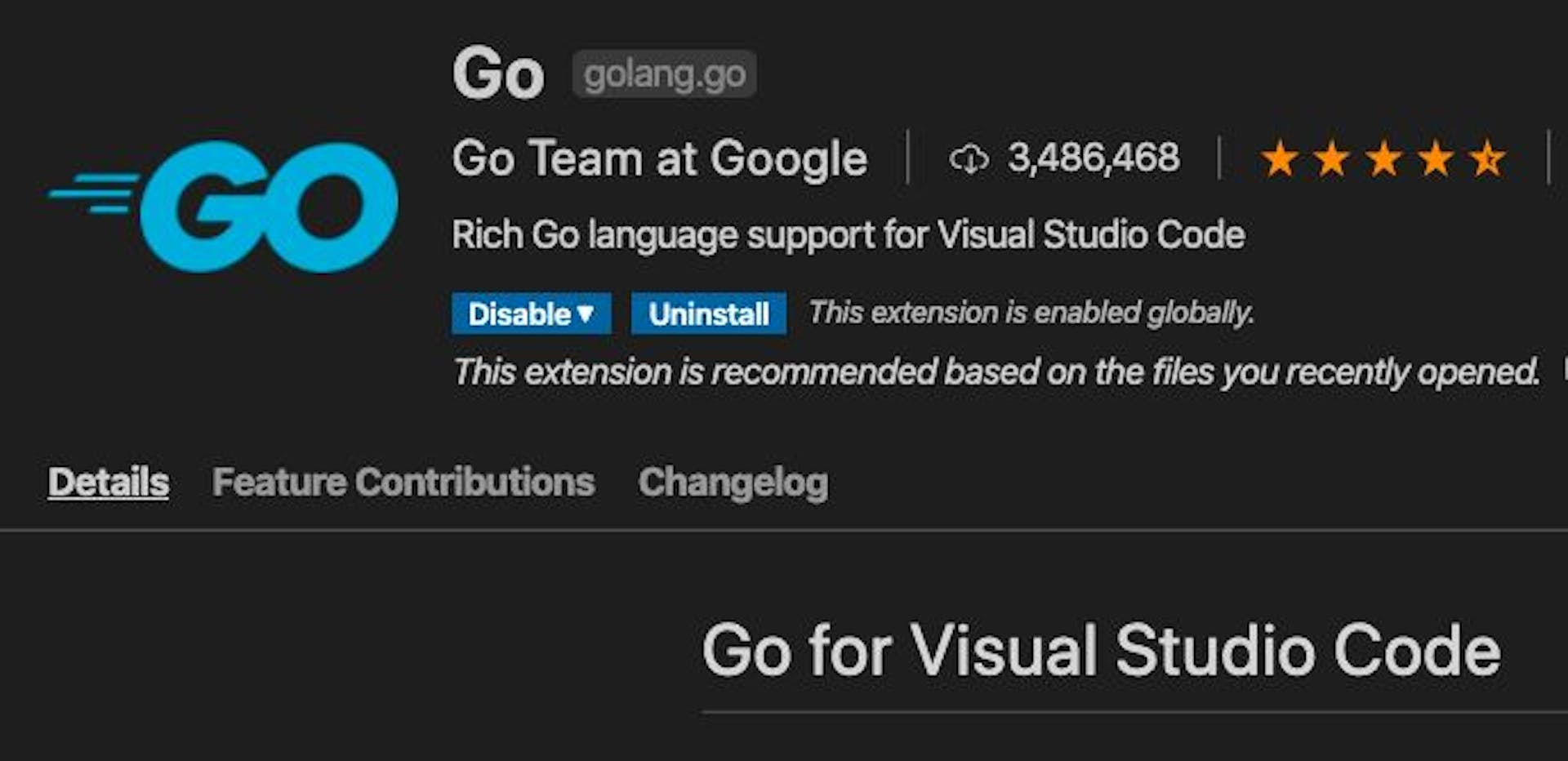Click the cloud download install icon

(969, 158)
